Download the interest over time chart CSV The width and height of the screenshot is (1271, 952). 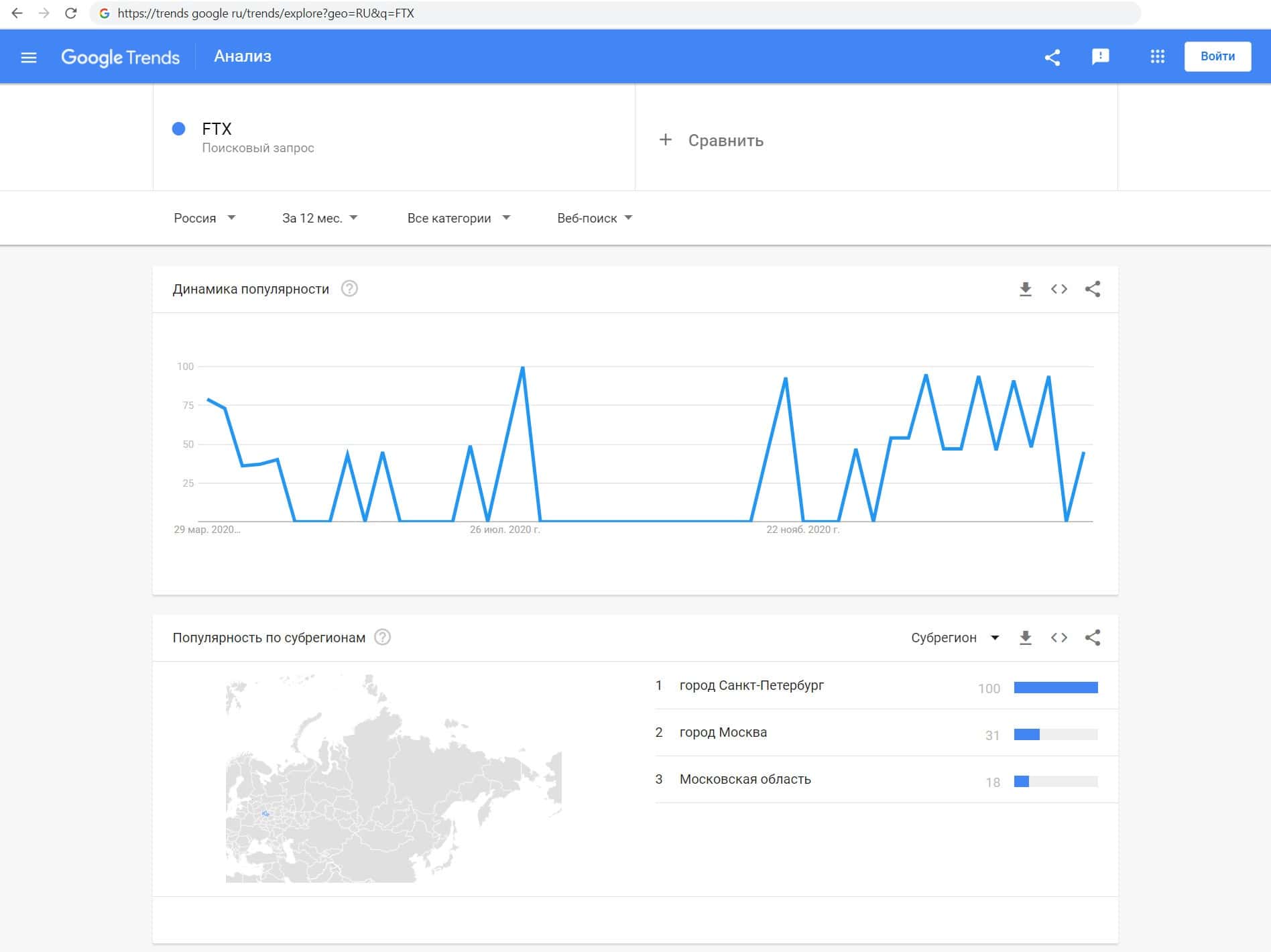tap(1025, 289)
